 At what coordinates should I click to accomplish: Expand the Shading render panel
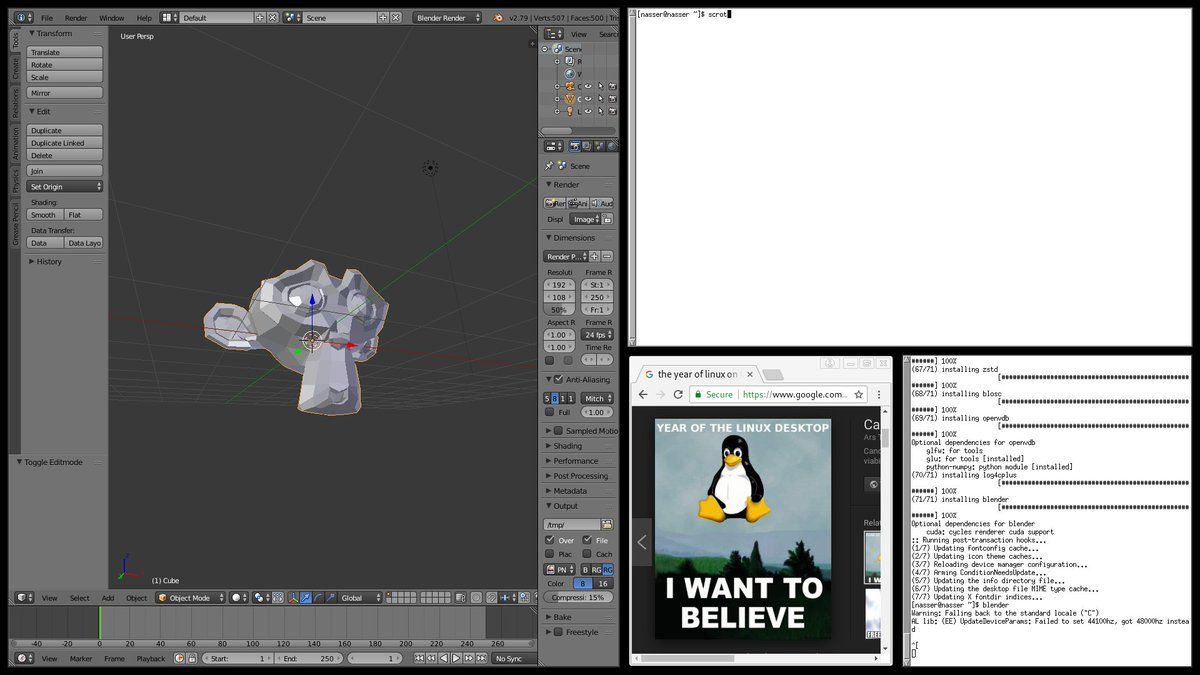[567, 446]
